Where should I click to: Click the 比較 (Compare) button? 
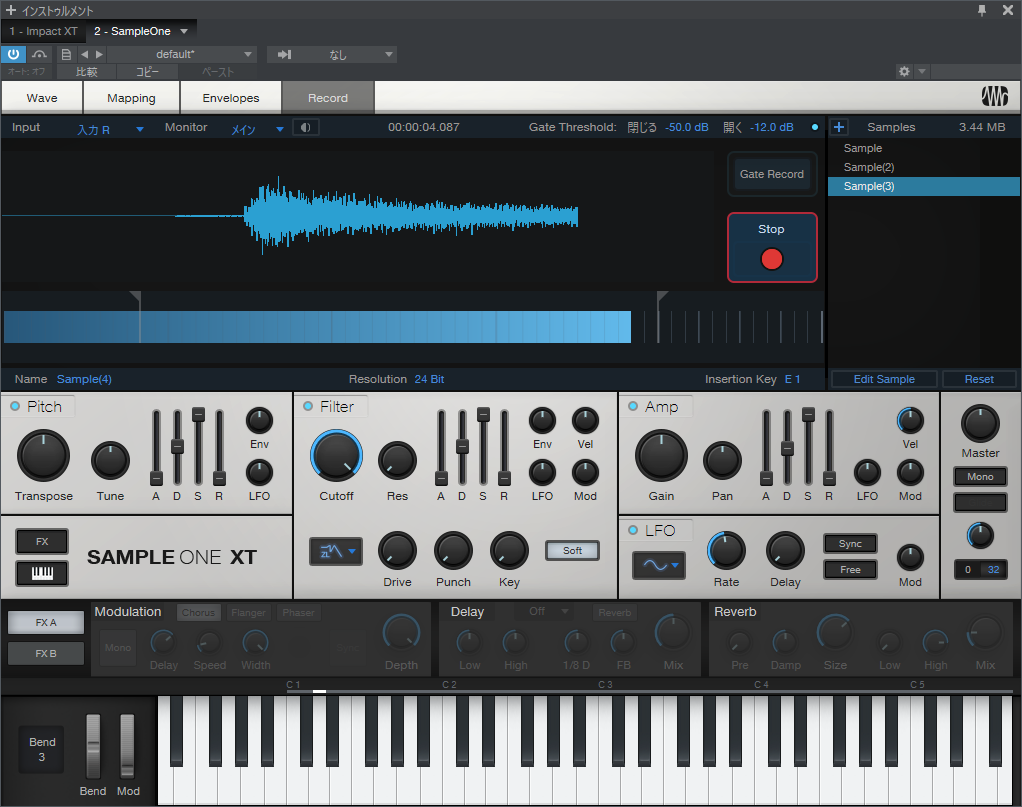click(x=87, y=72)
